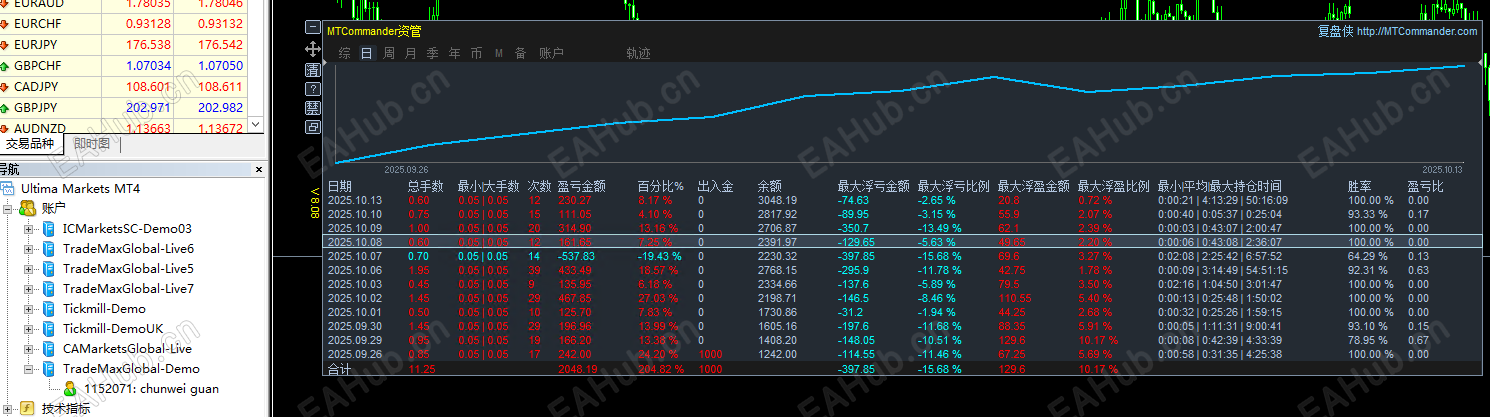Collapse the MTCommander panel with minus icon
The image size is (1490, 417).
coord(313,29)
